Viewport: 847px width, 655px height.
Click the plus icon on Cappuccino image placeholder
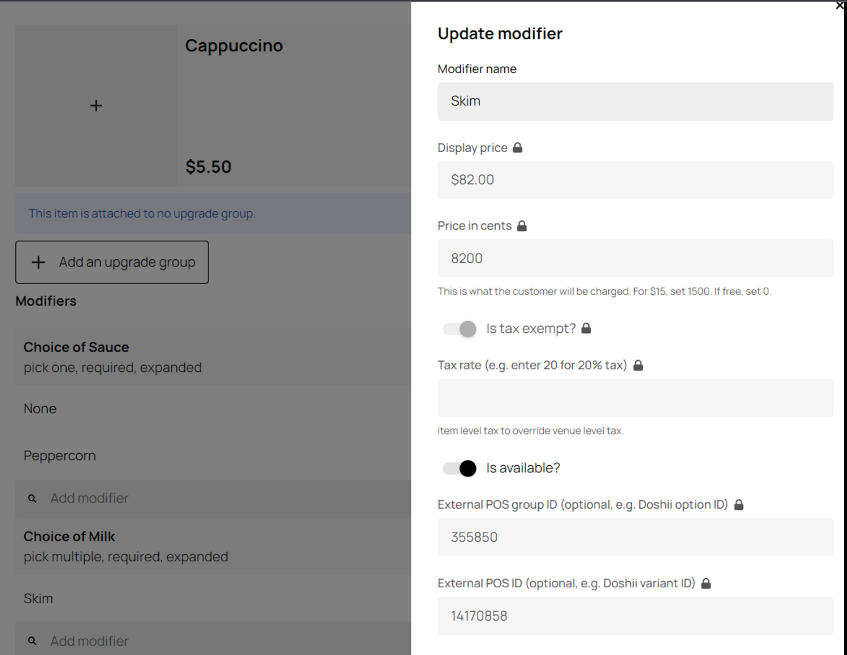(x=95, y=104)
